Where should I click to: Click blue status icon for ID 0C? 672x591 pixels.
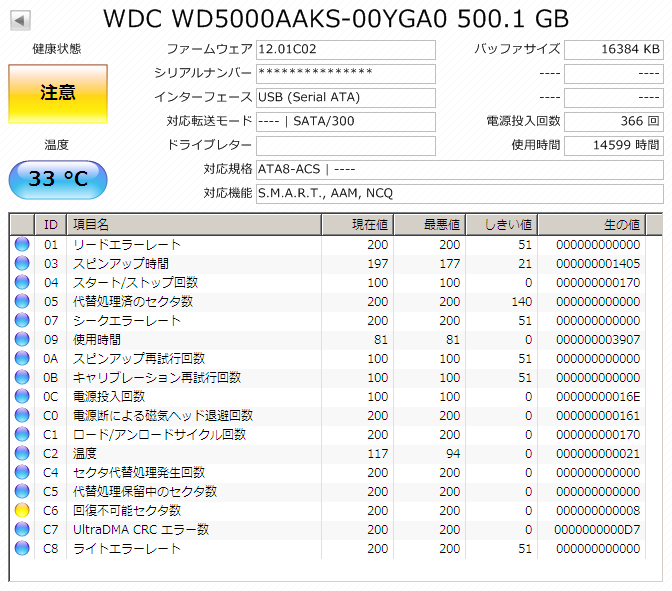(x=22, y=396)
